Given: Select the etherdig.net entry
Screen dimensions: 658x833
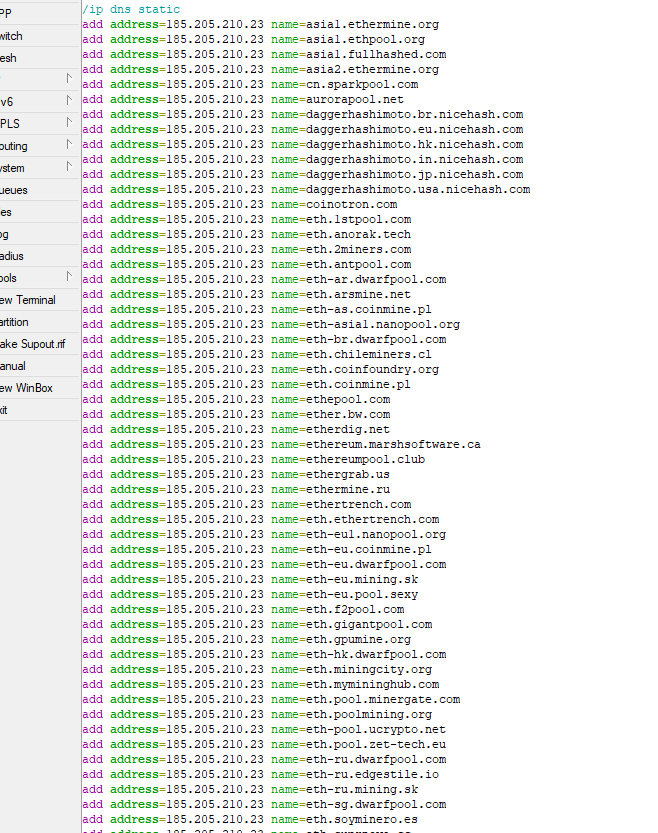Looking at the screenshot, I should tap(236, 429).
